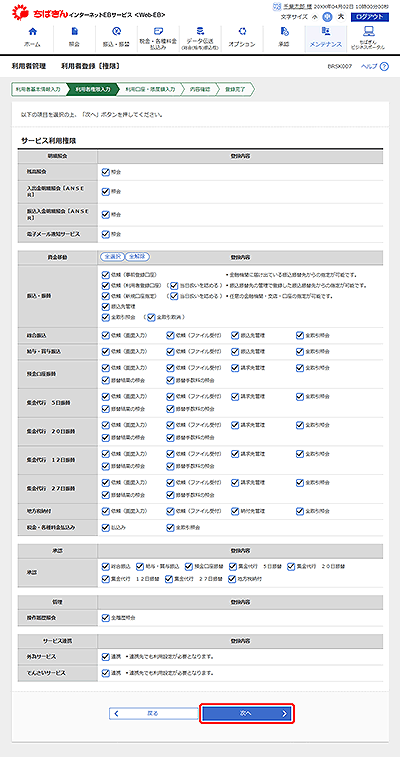Set 文字サイズ to 大
This screenshot has width=400, height=757.
[341, 16]
